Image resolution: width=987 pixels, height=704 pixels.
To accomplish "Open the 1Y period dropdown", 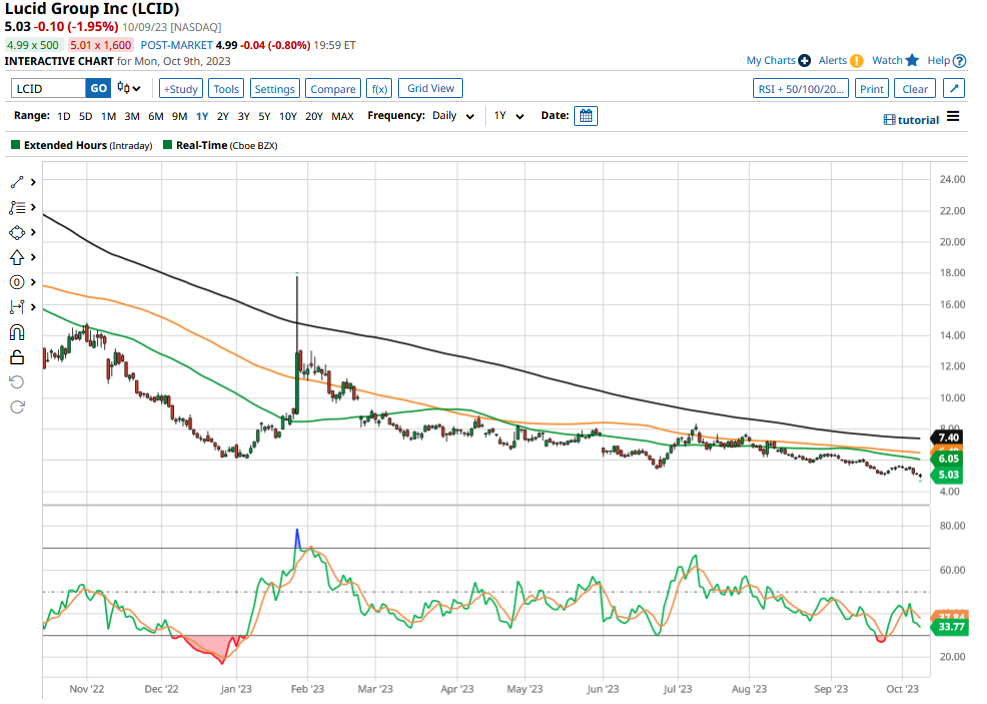I will point(508,116).
